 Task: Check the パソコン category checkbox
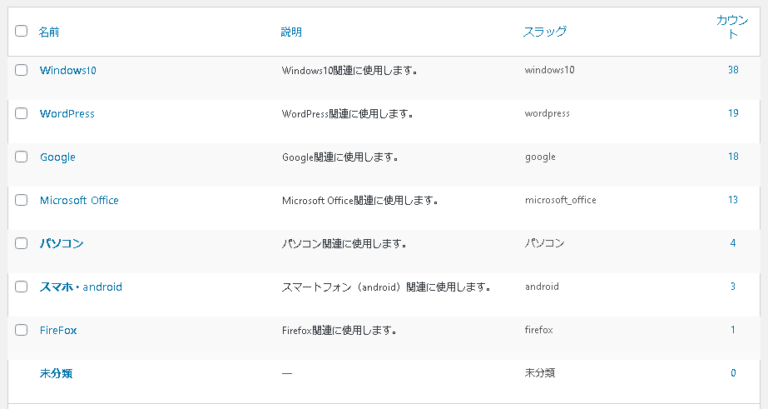[x=21, y=243]
